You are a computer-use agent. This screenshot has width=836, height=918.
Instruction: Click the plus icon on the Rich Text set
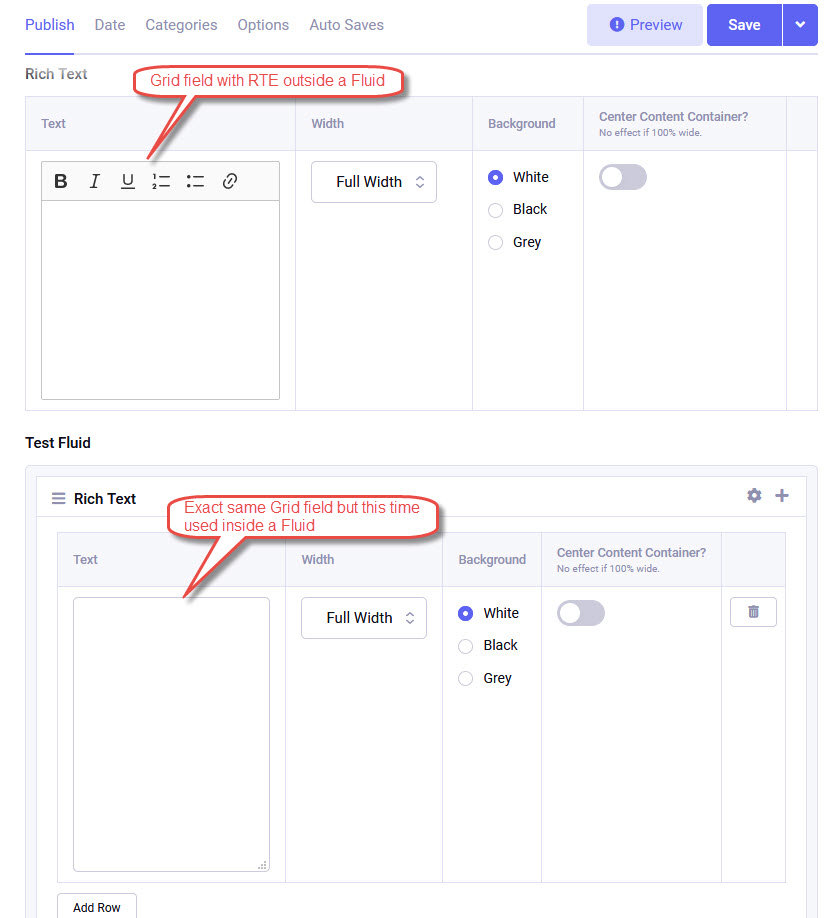click(x=782, y=495)
